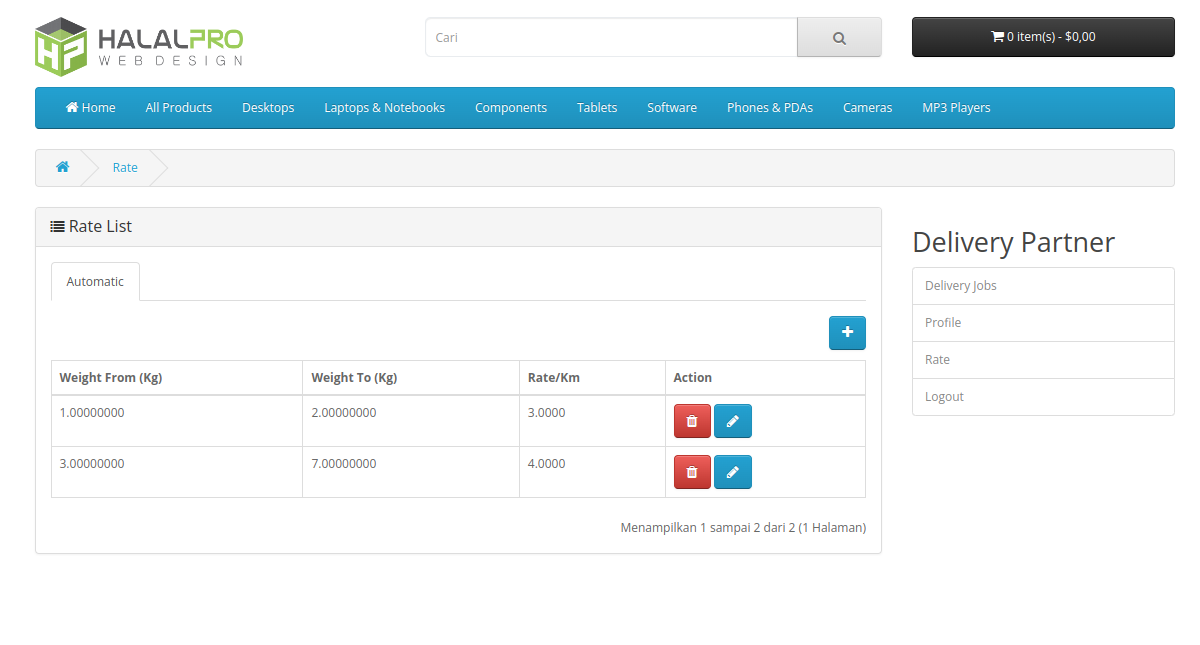Click the magnifier search button
The width and height of the screenshot is (1200, 645).
(x=839, y=38)
